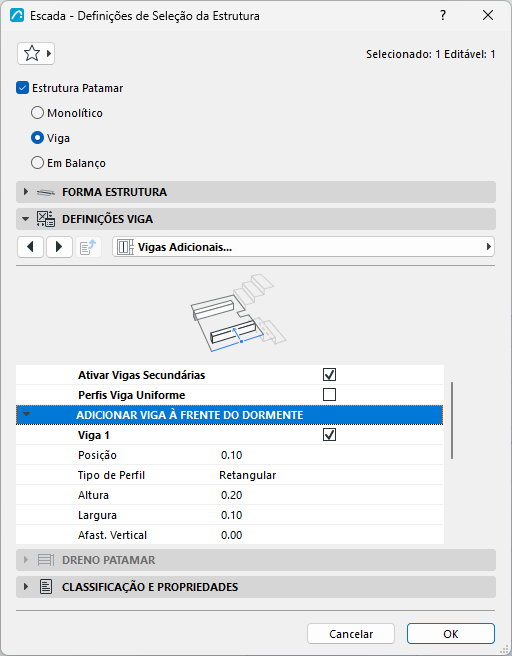Image resolution: width=512 pixels, height=656 pixels.
Task: Click the Altura value 0.20
Action: click(231, 495)
